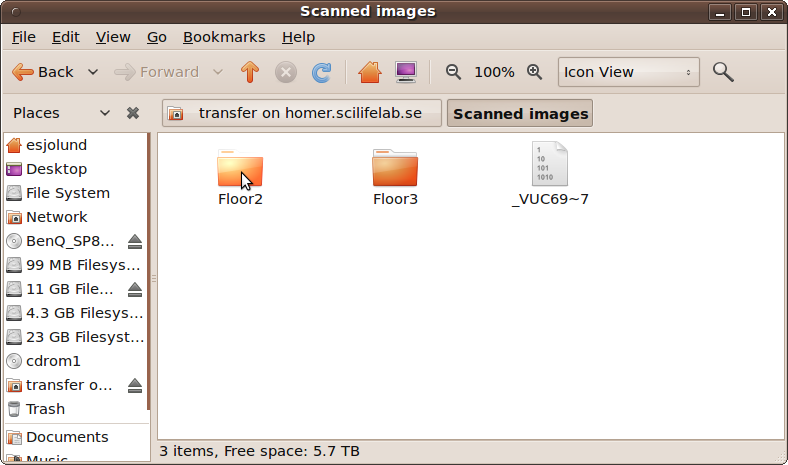Maximize the Scanned images window
788x465 pixels.
coord(746,12)
